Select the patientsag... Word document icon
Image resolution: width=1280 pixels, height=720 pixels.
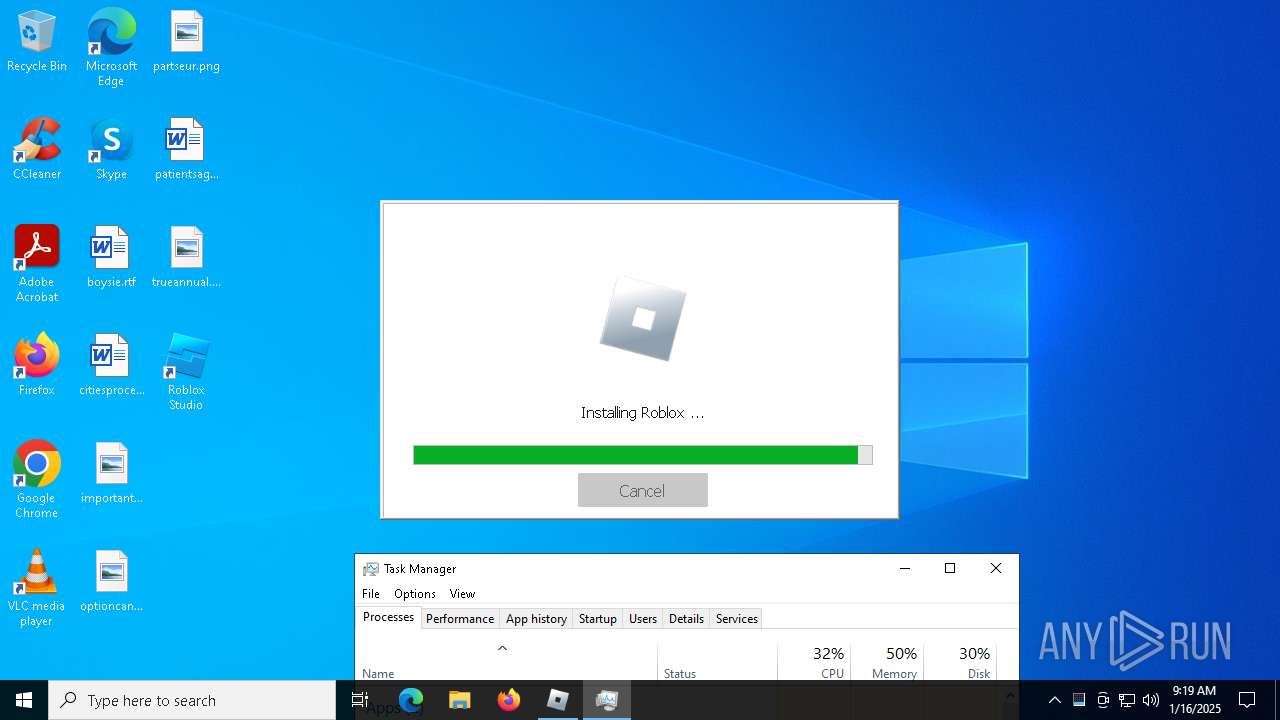186,150
